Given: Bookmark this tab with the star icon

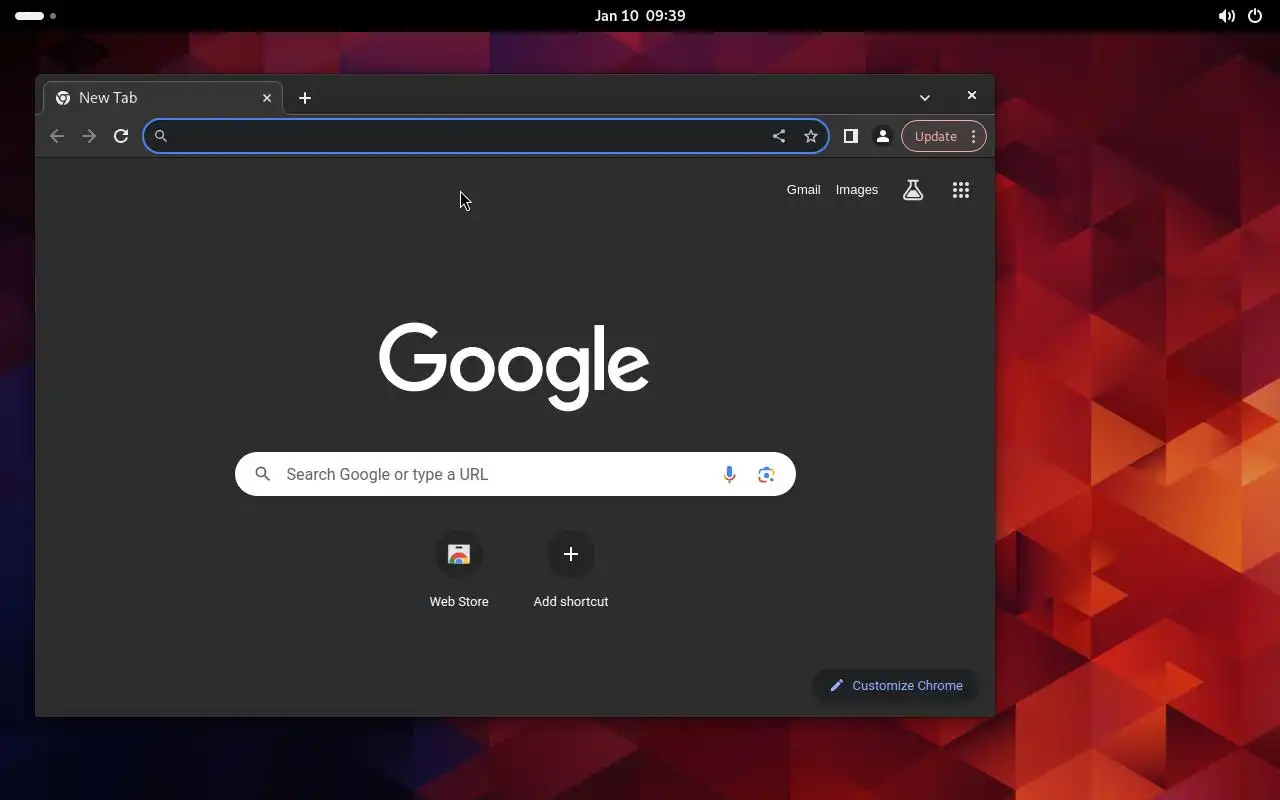Looking at the screenshot, I should click(x=811, y=136).
